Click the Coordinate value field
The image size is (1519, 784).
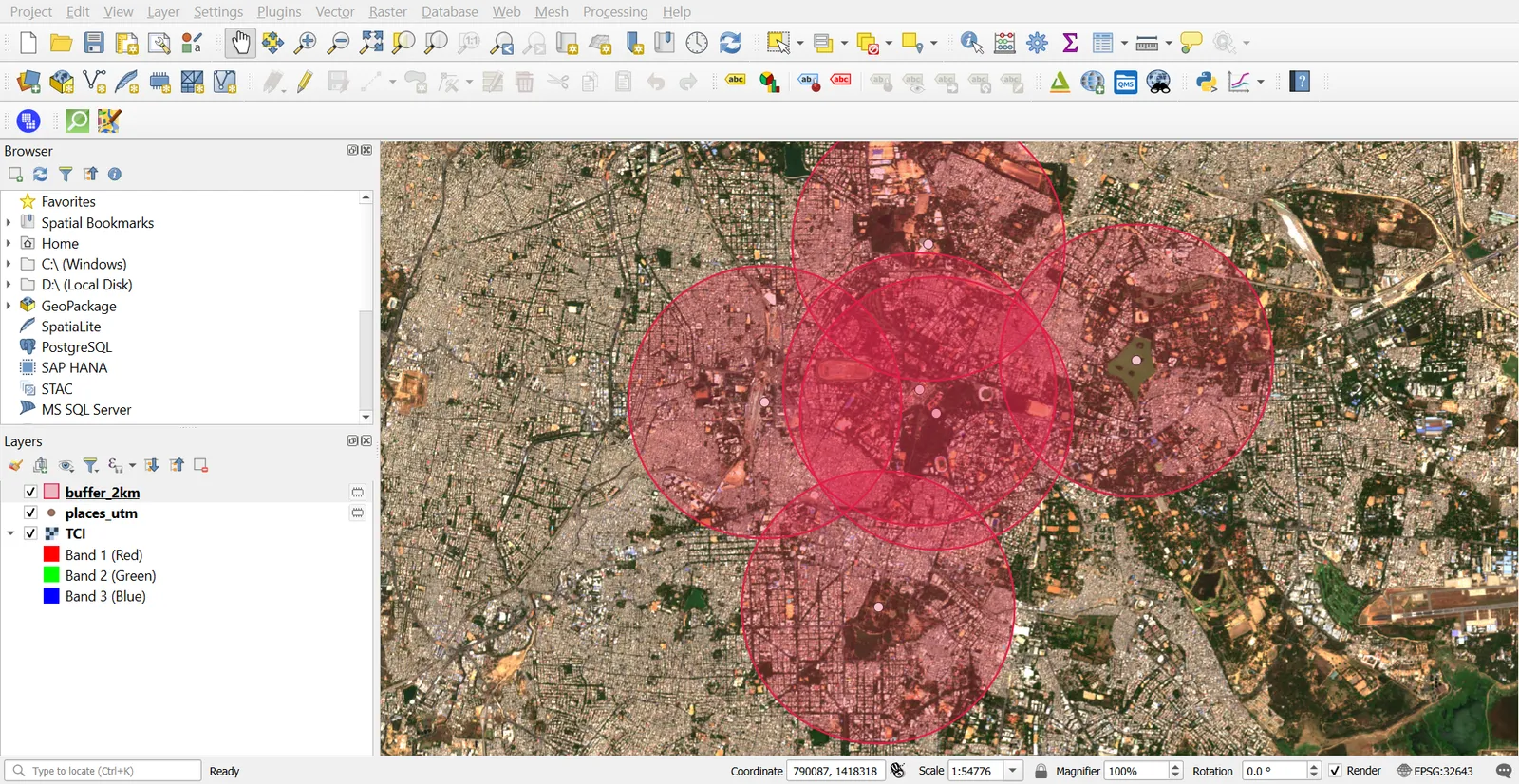click(835, 771)
